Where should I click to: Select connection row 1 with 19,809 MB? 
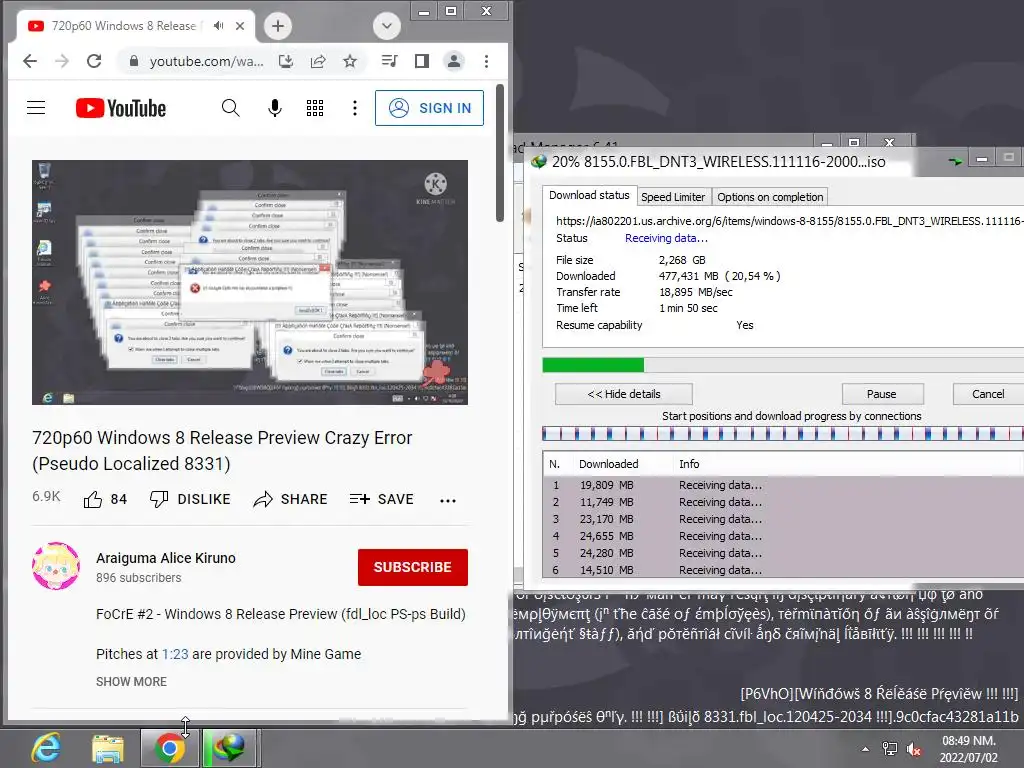pyautogui.click(x=782, y=485)
